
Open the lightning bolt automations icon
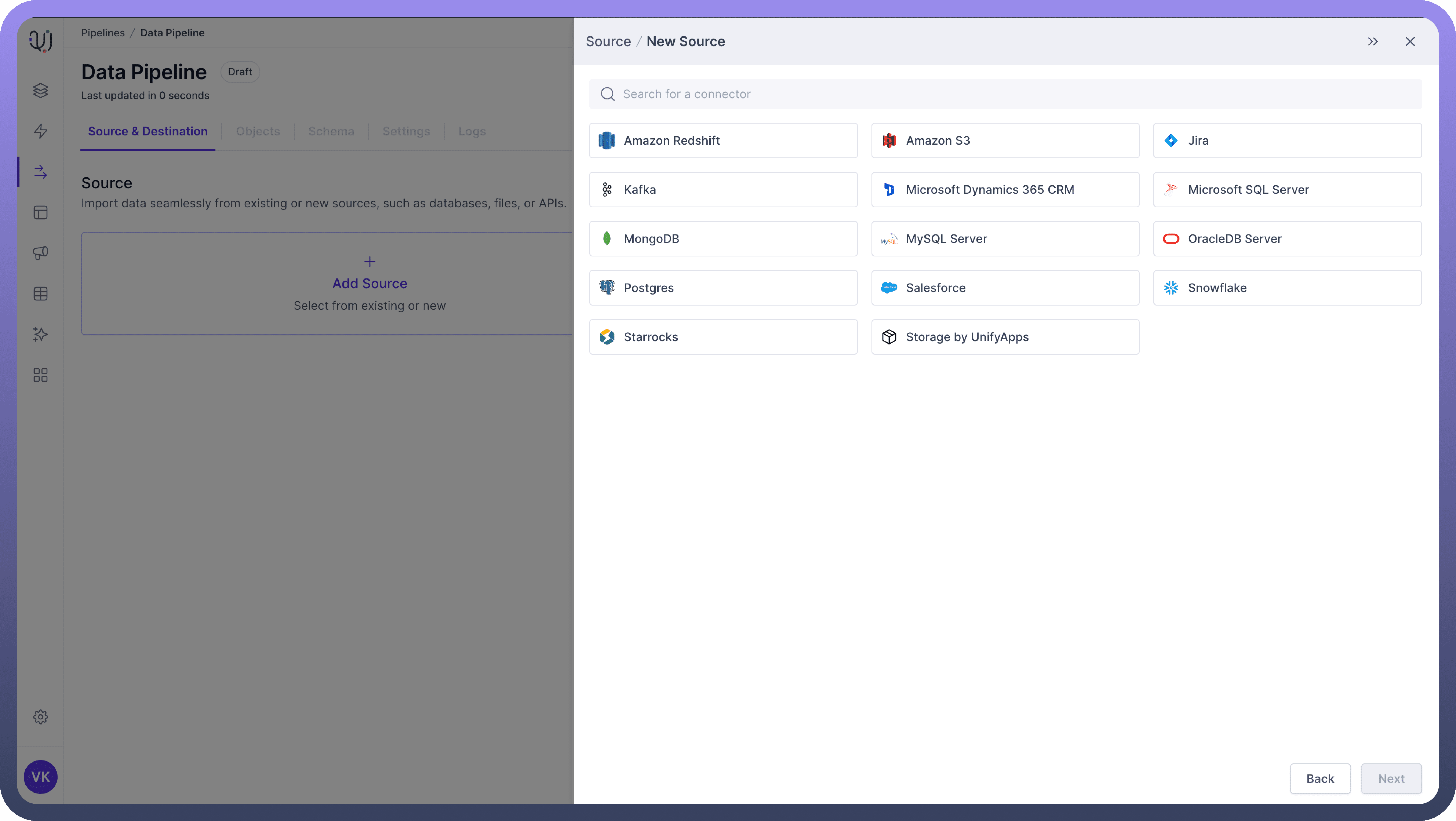[x=40, y=131]
